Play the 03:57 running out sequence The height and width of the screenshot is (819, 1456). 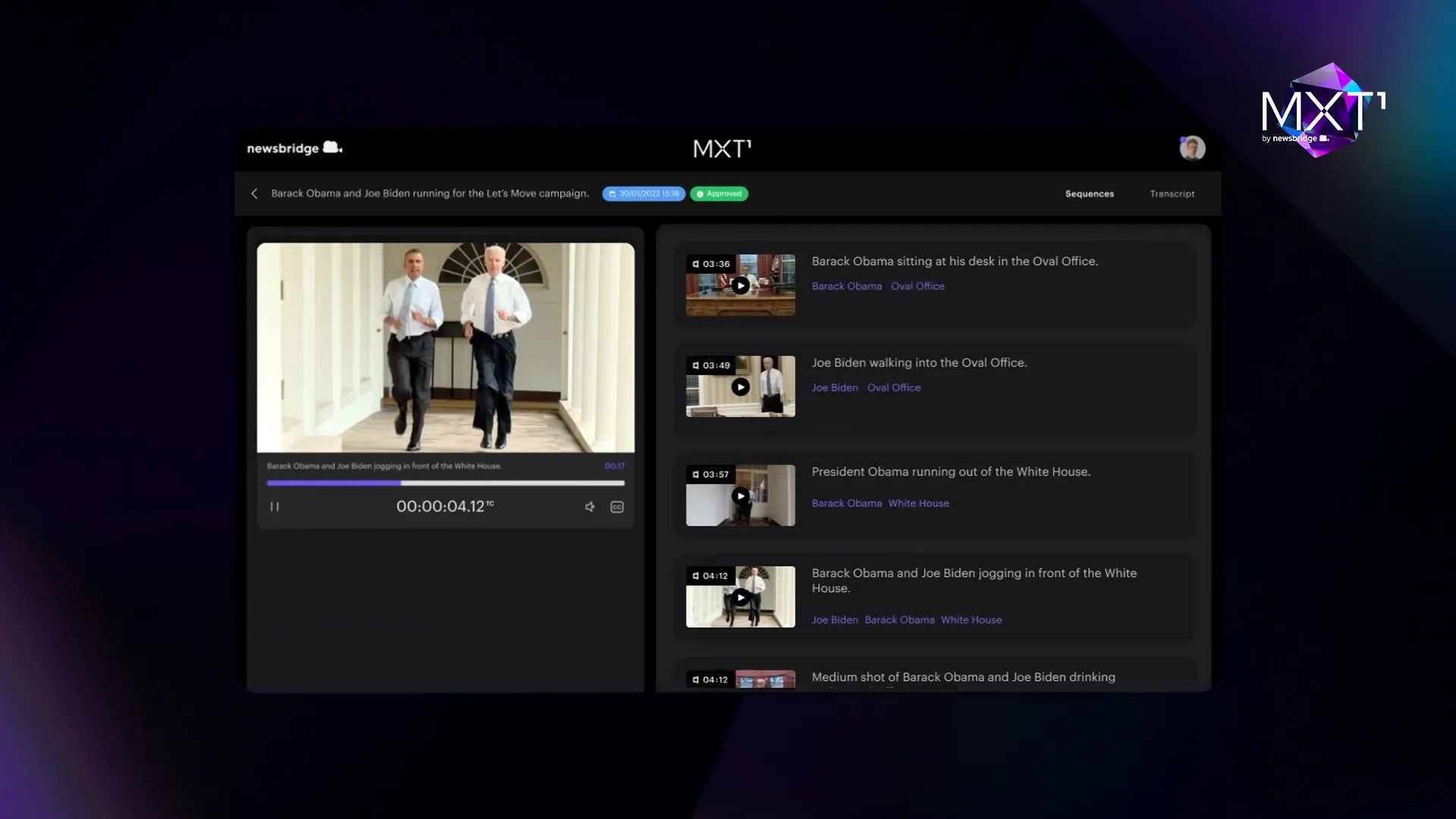741,496
